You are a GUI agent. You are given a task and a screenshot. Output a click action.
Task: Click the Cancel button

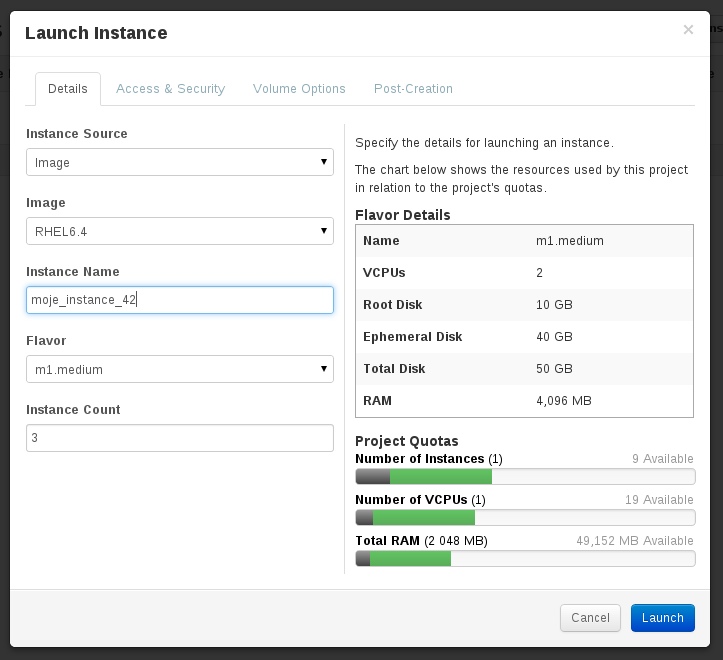[x=590, y=618]
